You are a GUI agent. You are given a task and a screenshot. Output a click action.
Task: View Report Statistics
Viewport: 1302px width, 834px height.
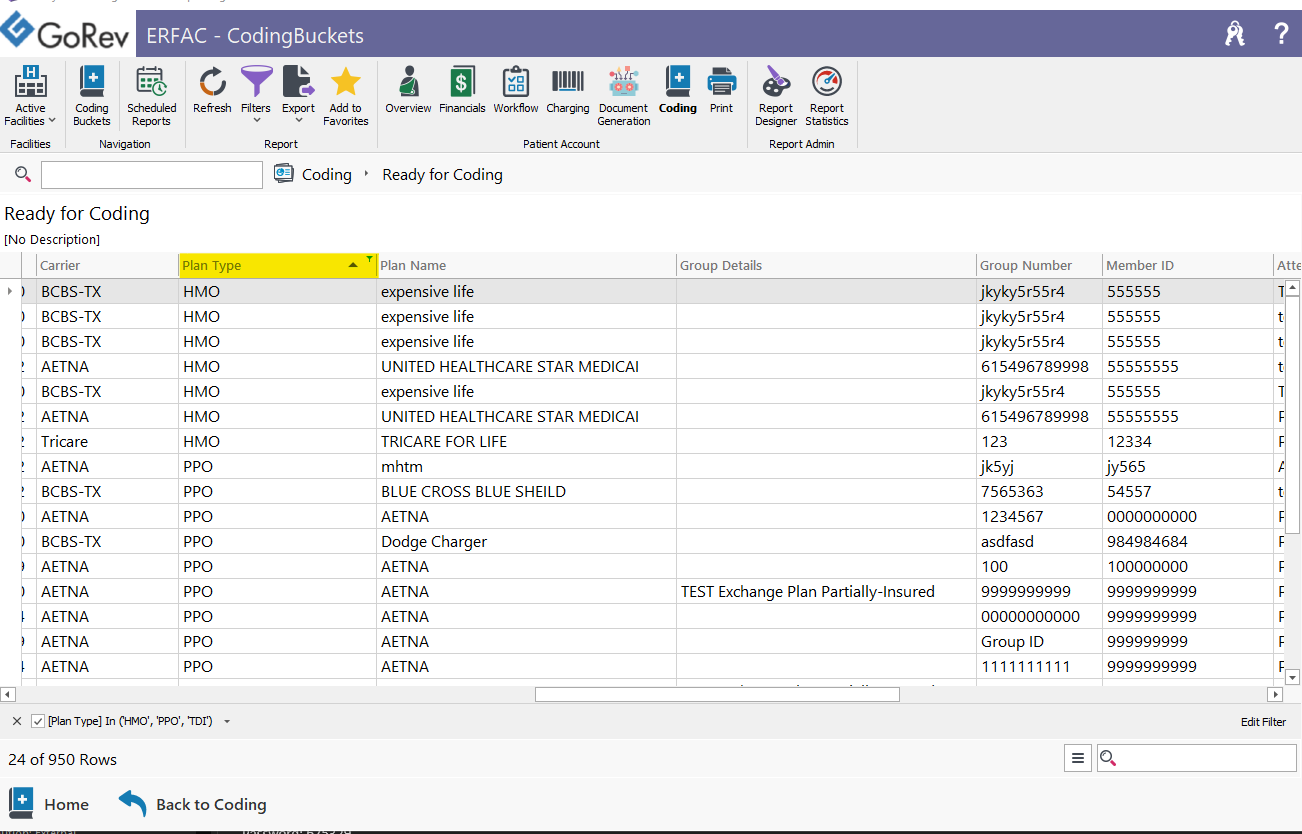(x=826, y=95)
